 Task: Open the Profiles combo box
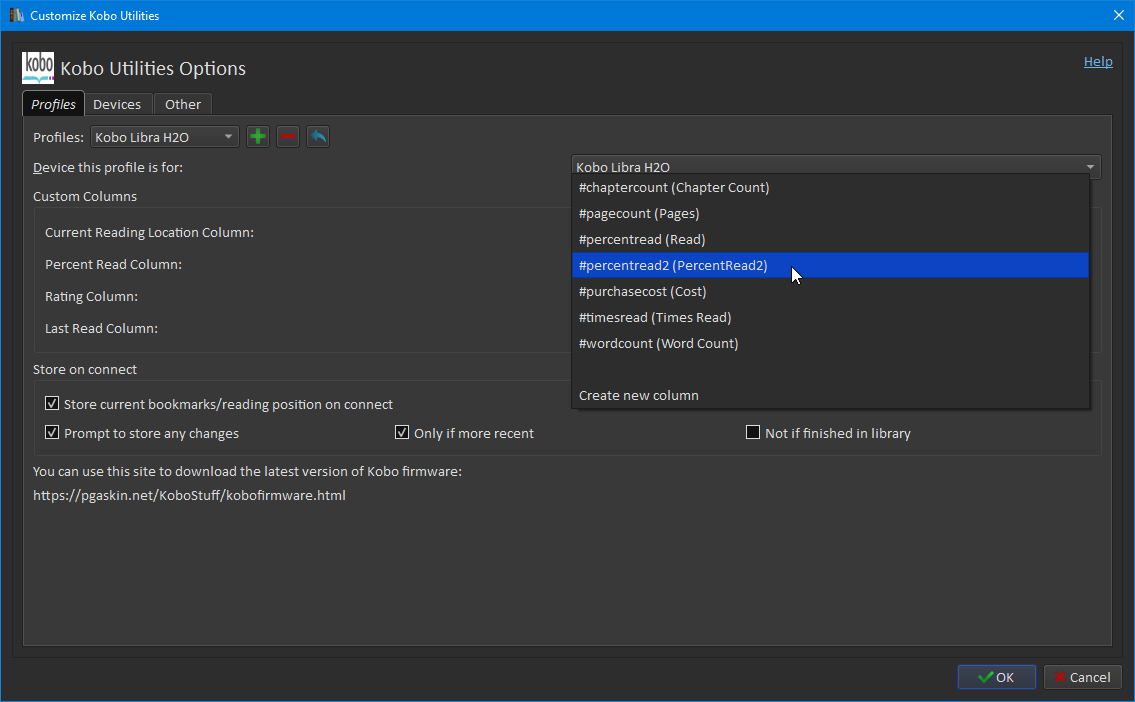(x=165, y=137)
